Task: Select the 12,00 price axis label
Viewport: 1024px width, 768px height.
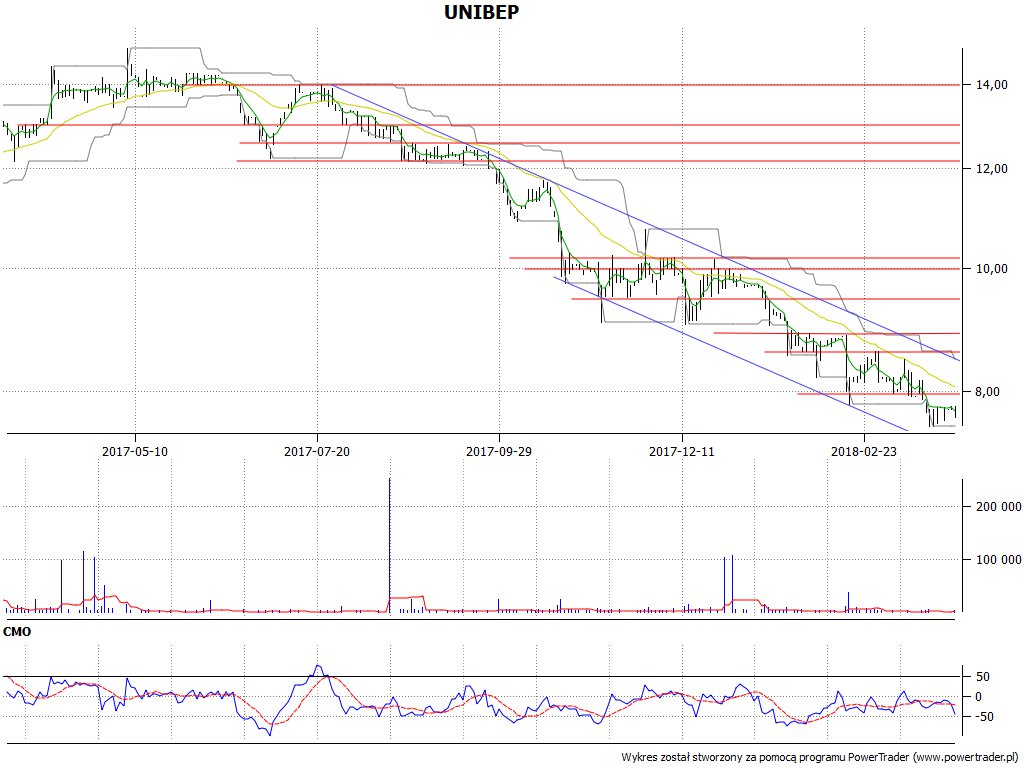Action: click(991, 169)
